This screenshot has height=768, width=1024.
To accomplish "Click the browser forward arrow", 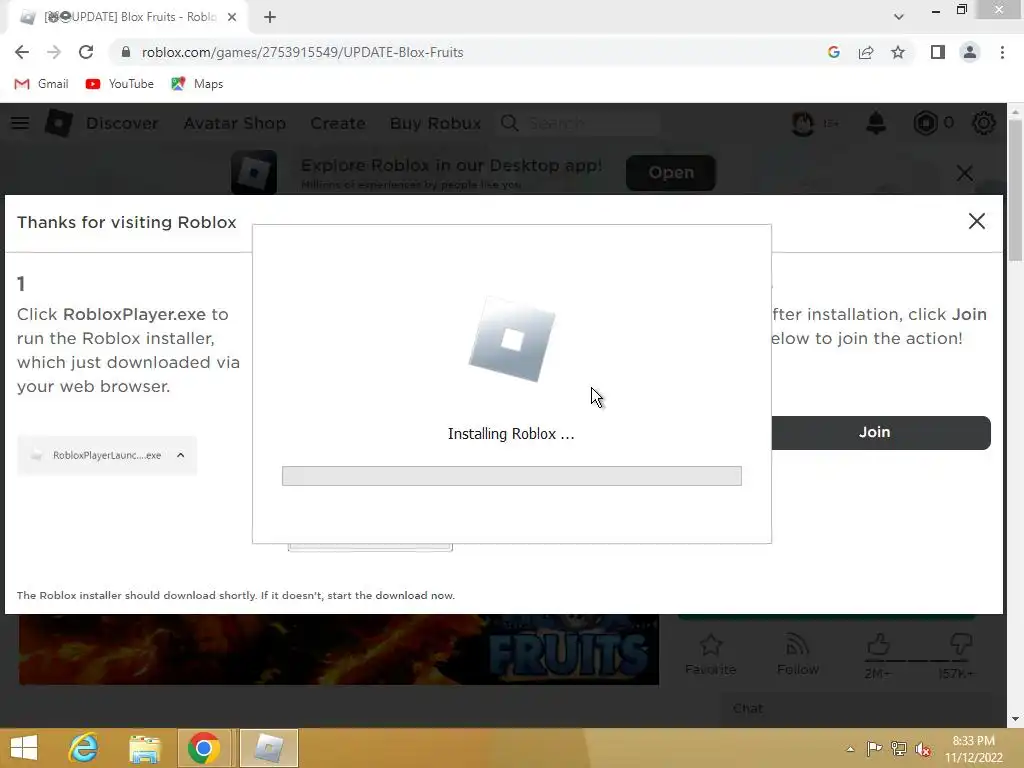I will [x=54, y=52].
